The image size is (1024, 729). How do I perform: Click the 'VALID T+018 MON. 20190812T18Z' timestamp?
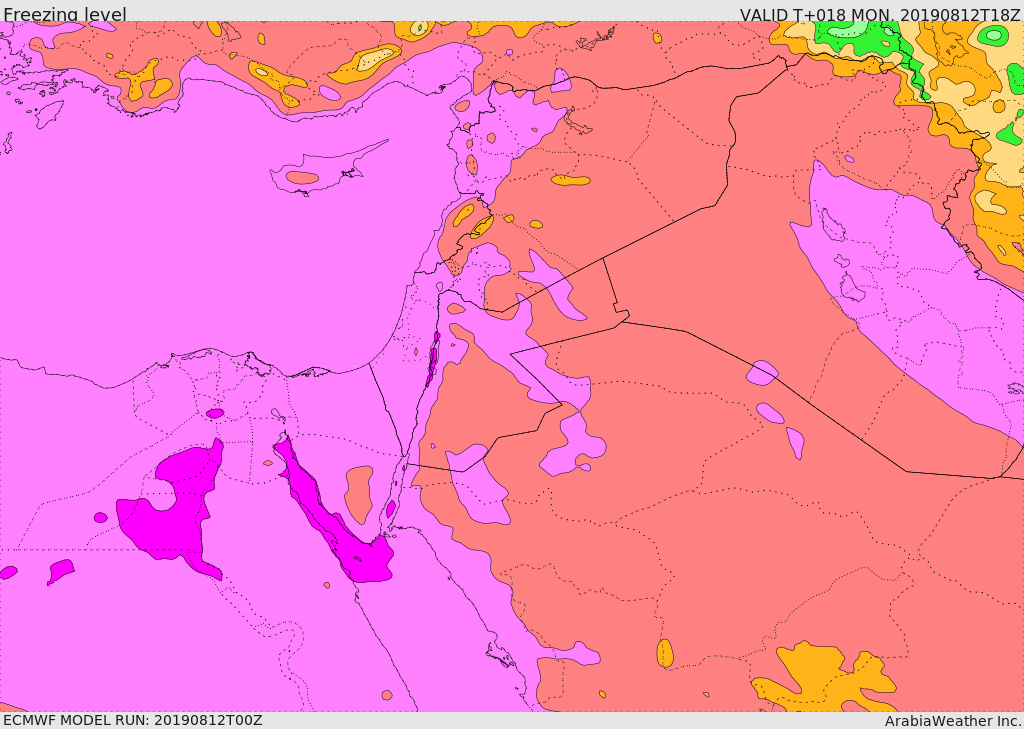880,14
